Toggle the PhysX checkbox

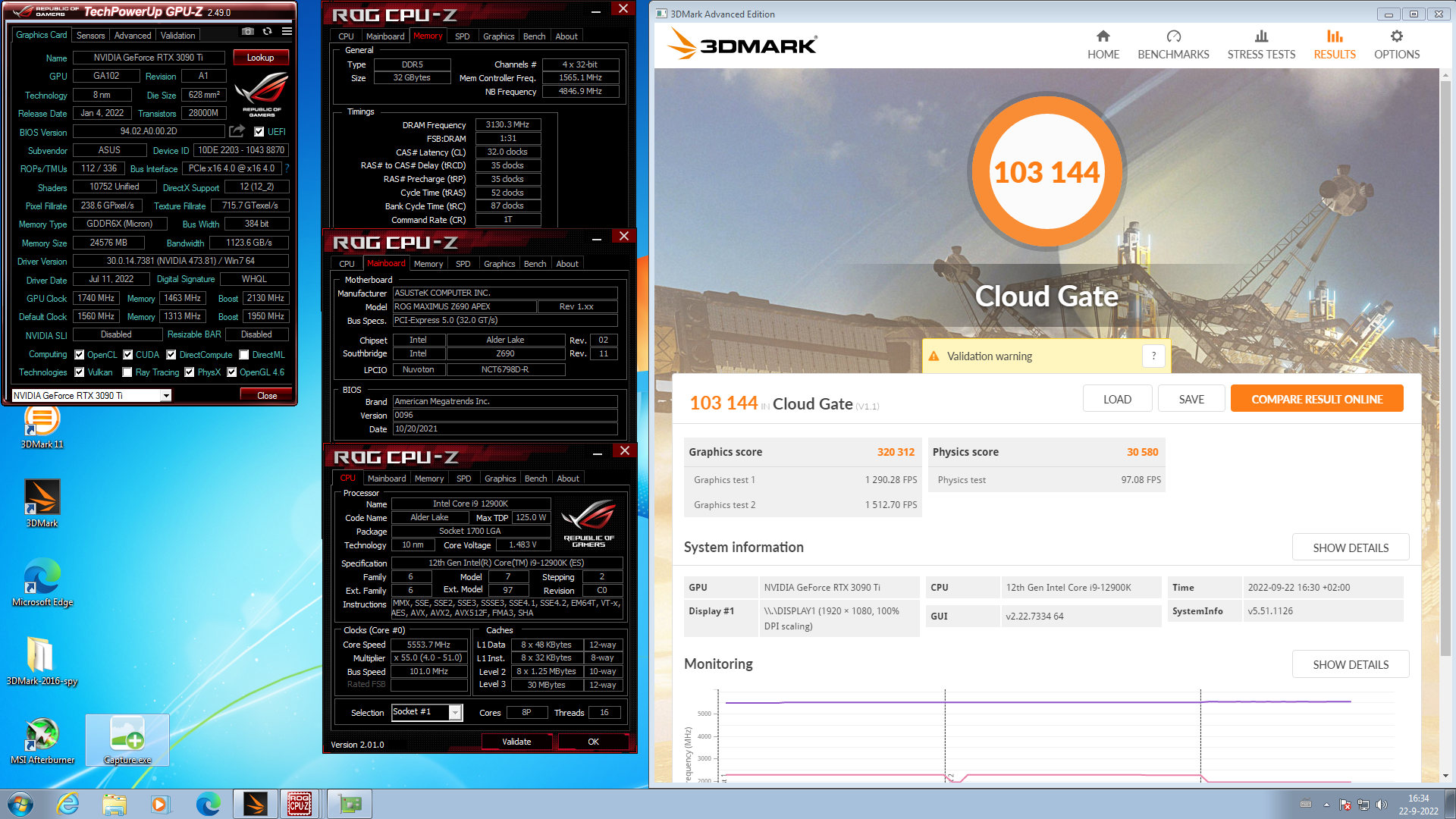(x=190, y=372)
